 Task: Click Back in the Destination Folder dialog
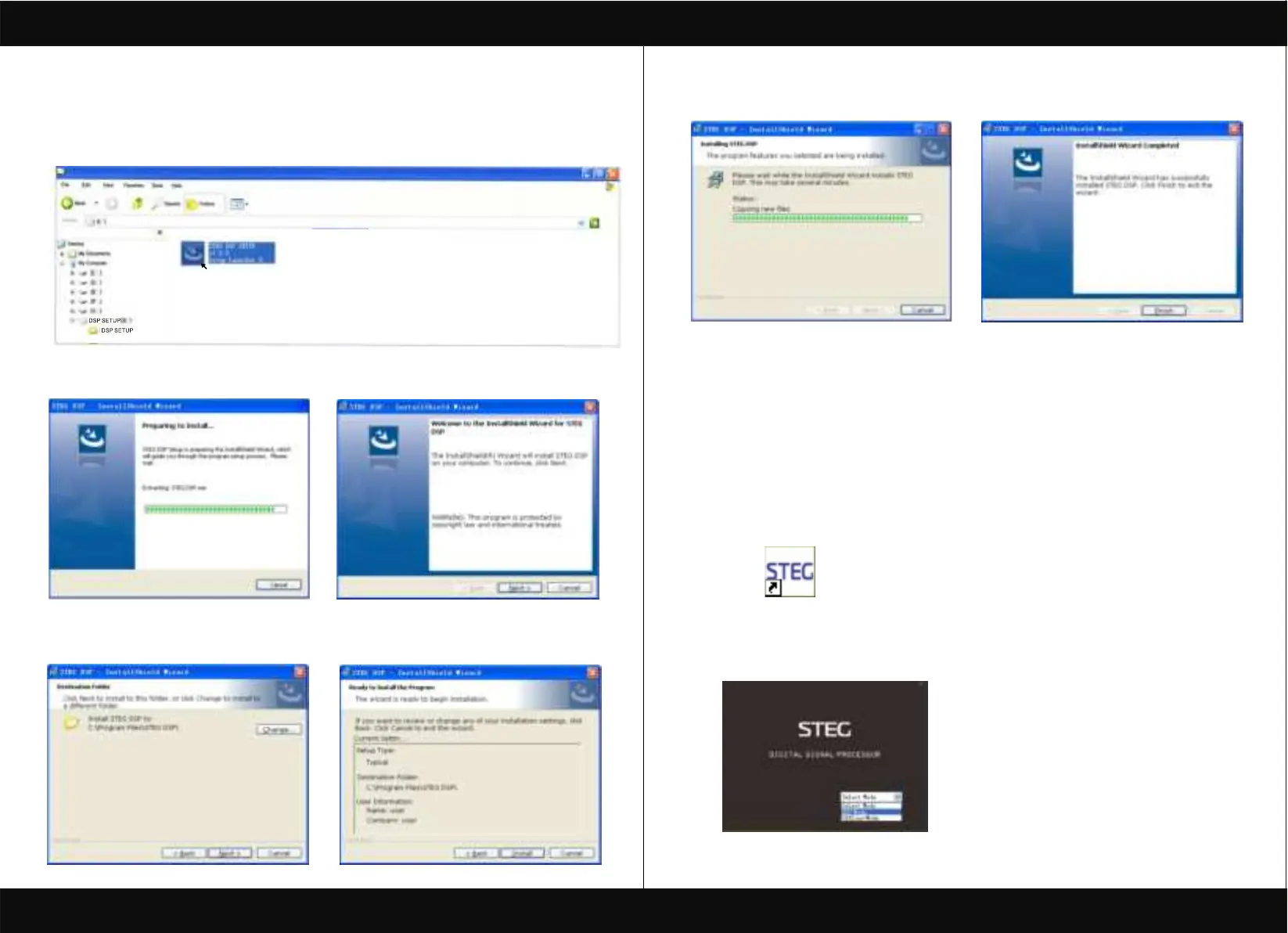184,853
